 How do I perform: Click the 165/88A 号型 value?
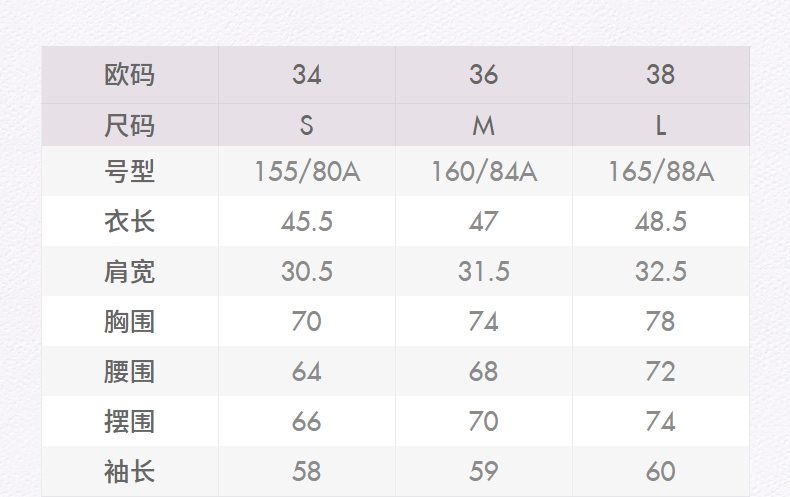tap(661, 172)
